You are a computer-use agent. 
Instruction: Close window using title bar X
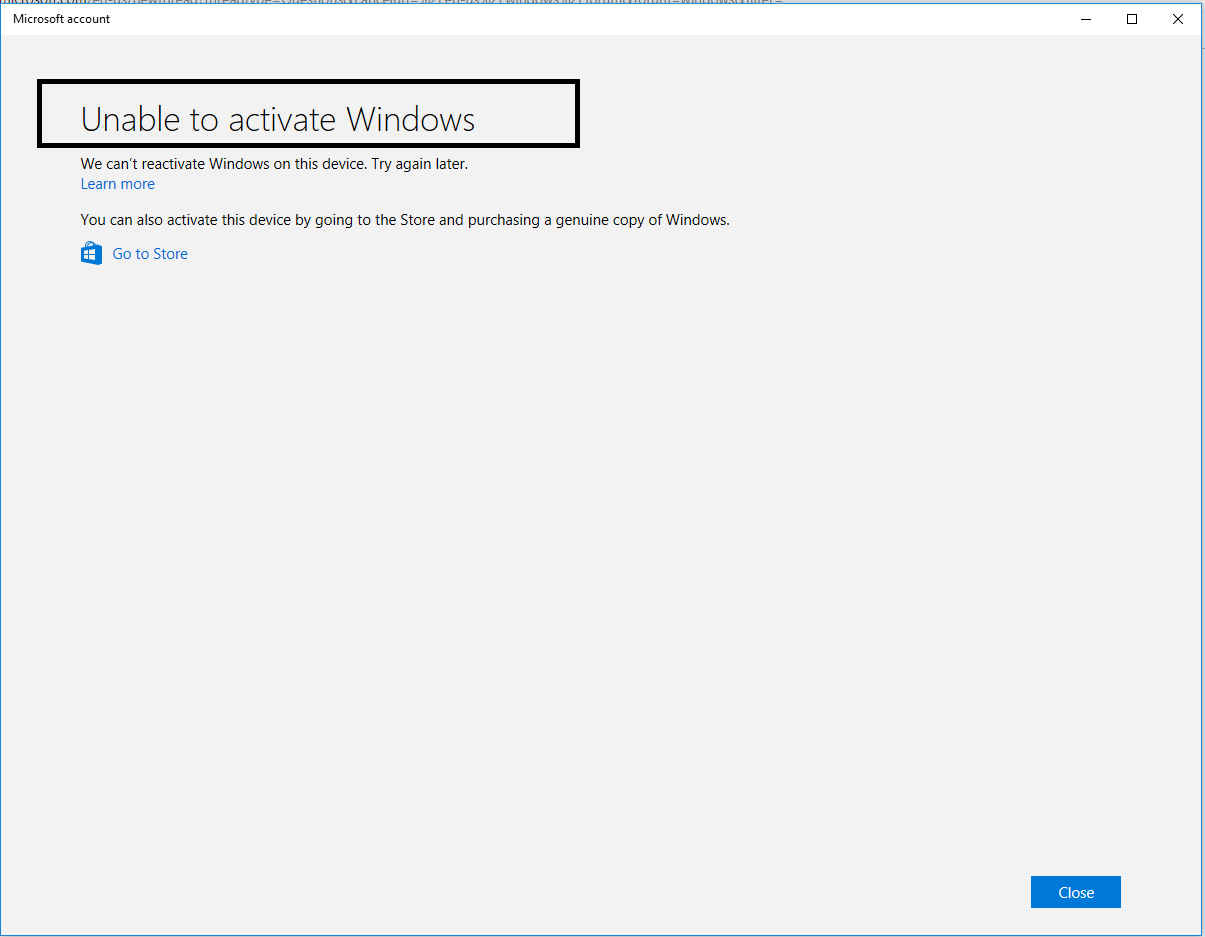coord(1178,19)
